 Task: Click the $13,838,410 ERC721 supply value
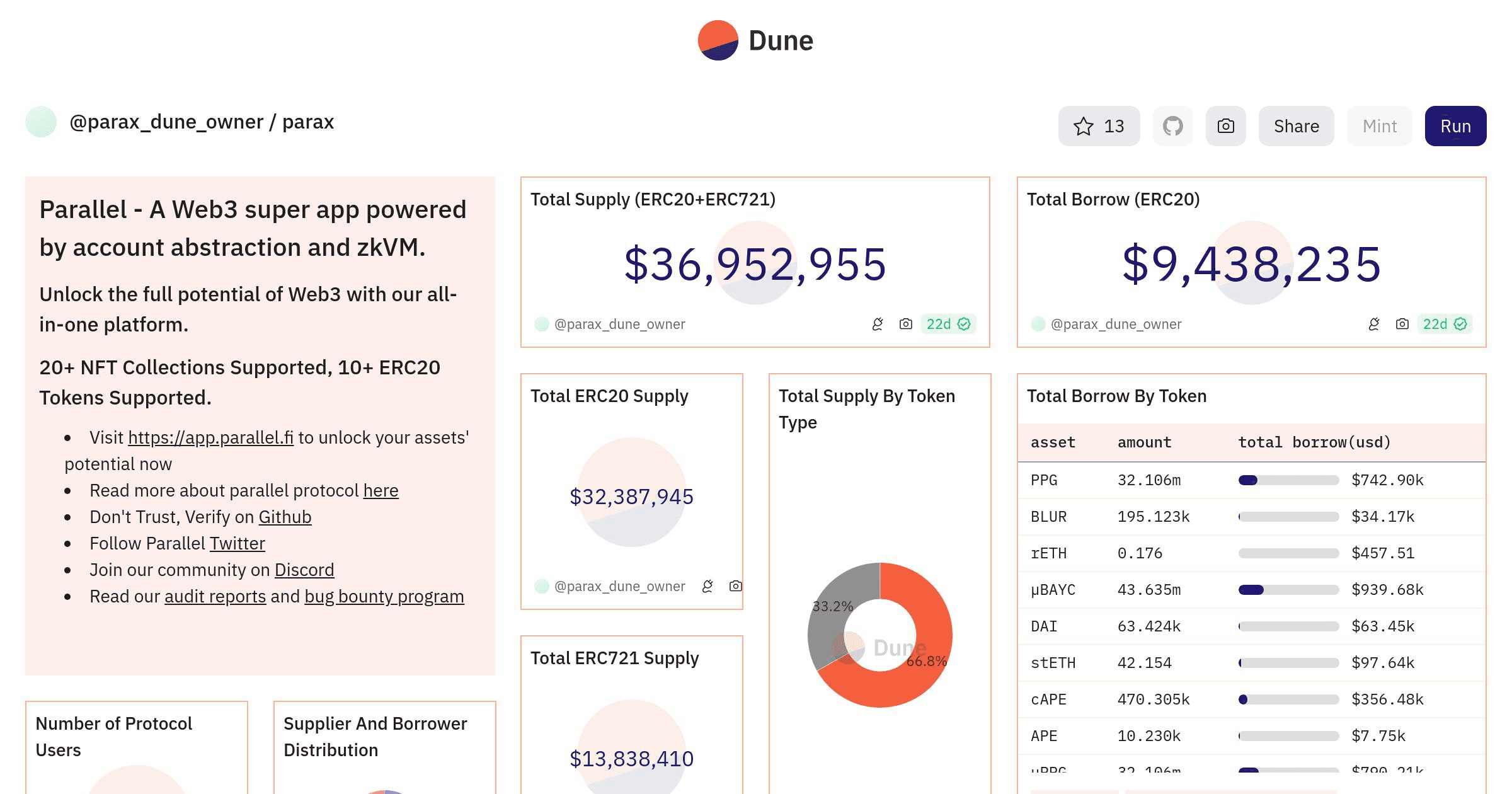631,759
